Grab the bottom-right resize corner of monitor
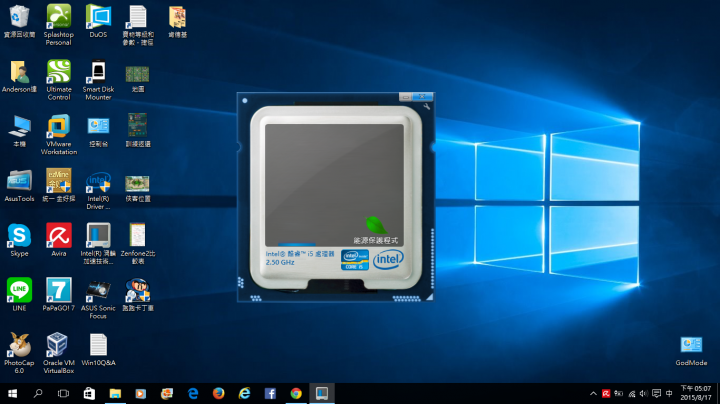This screenshot has width=720, height=404. coord(429,297)
